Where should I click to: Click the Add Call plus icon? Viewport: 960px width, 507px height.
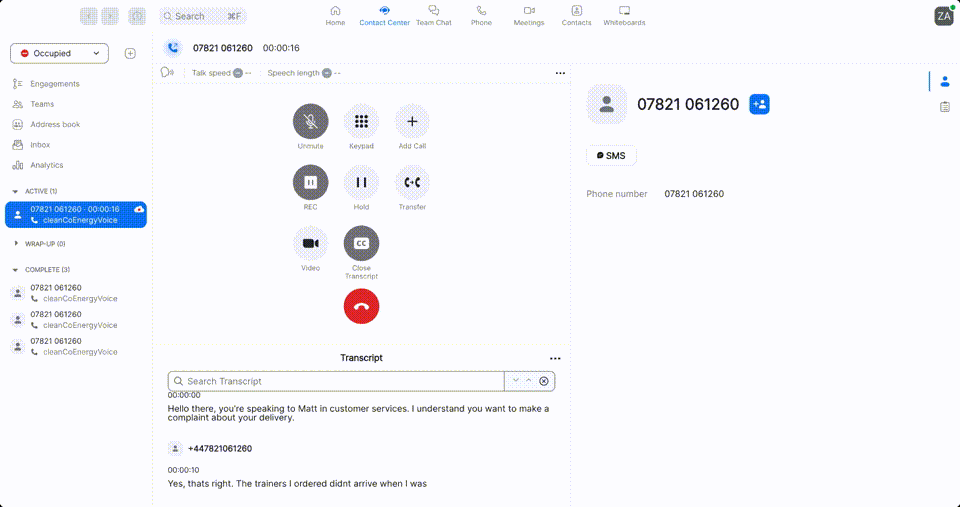pyautogui.click(x=412, y=122)
